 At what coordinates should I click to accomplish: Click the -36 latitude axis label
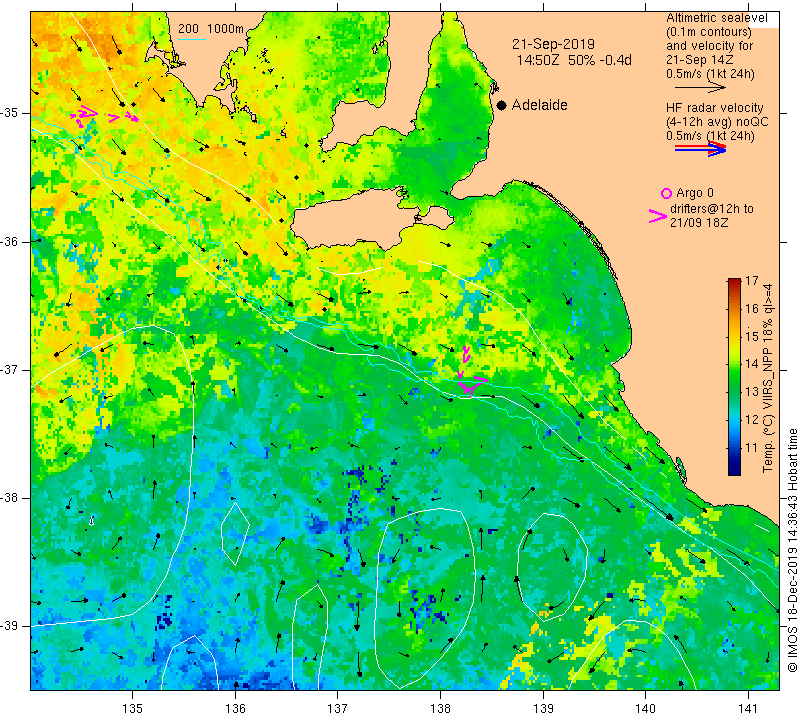click(x=10, y=241)
